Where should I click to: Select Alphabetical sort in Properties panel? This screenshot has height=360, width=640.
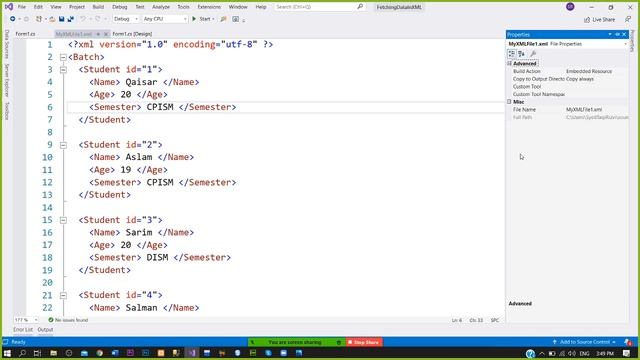pos(521,53)
